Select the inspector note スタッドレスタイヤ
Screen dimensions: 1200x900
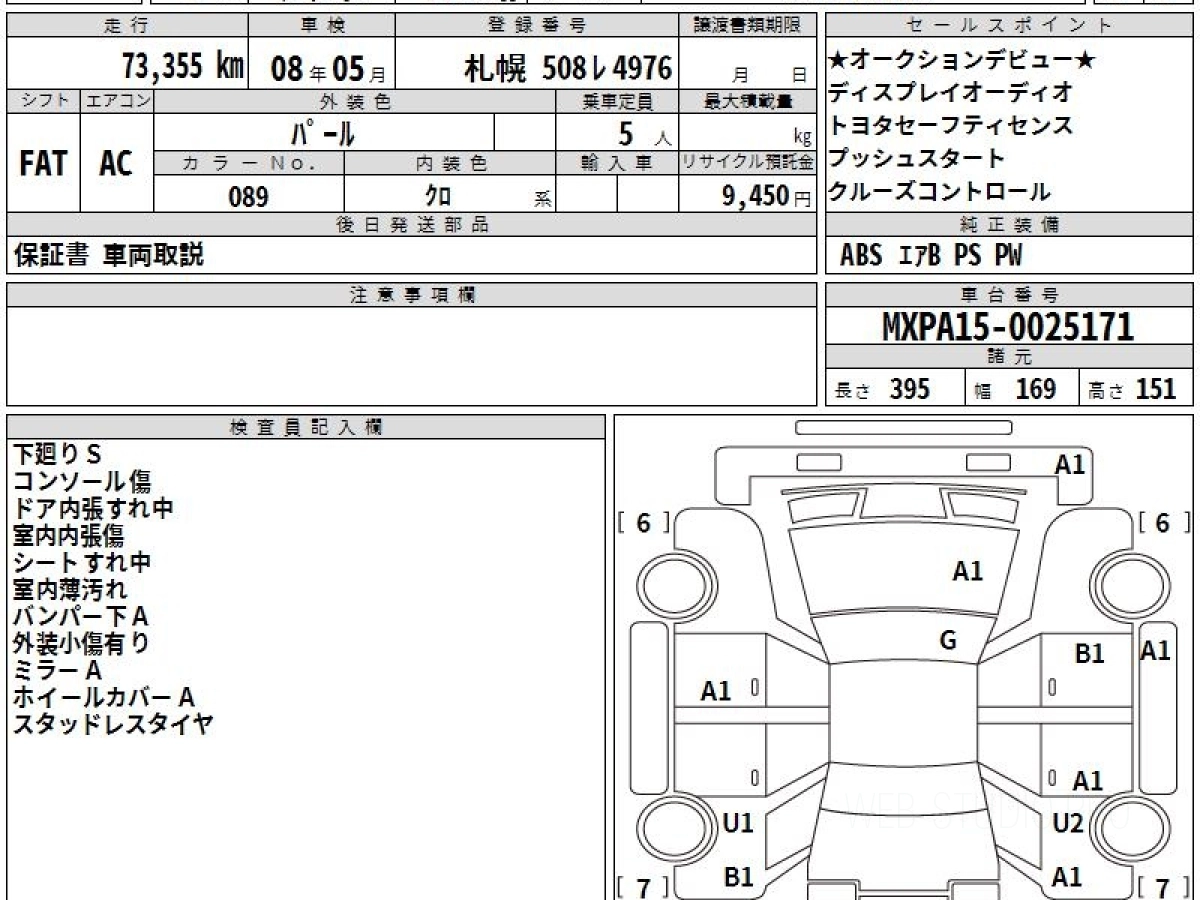click(113, 725)
